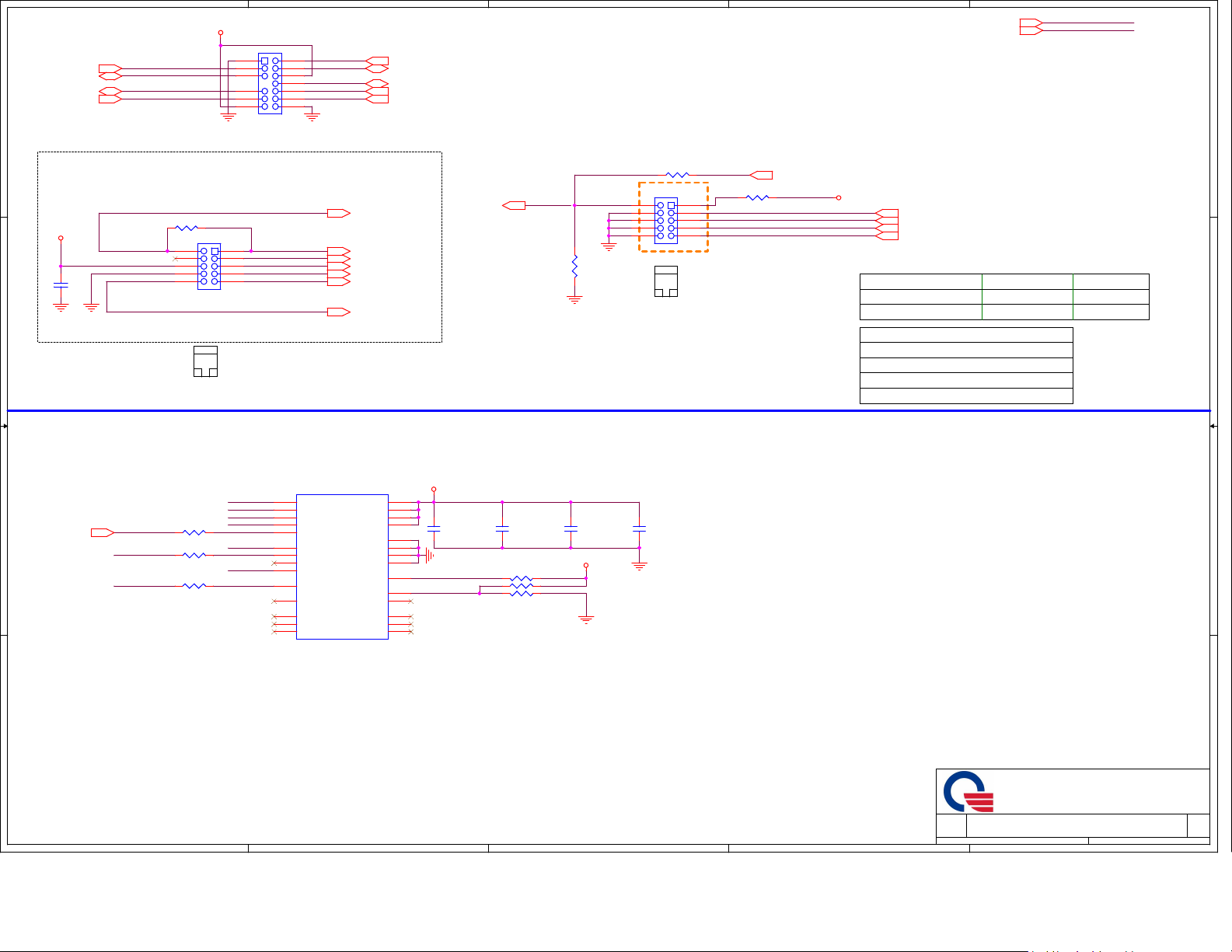The width and height of the screenshot is (1232, 952).
Task: Click the power circle above the 14-pin header
Action: (x=221, y=33)
